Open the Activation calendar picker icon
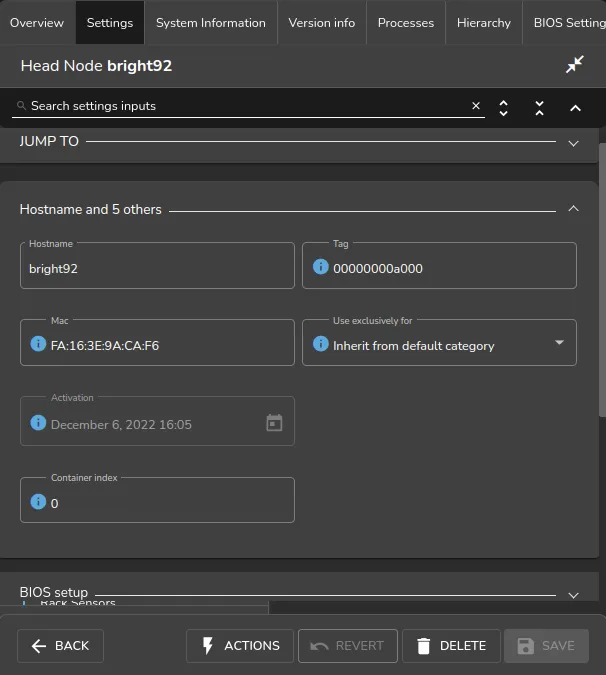 (274, 423)
